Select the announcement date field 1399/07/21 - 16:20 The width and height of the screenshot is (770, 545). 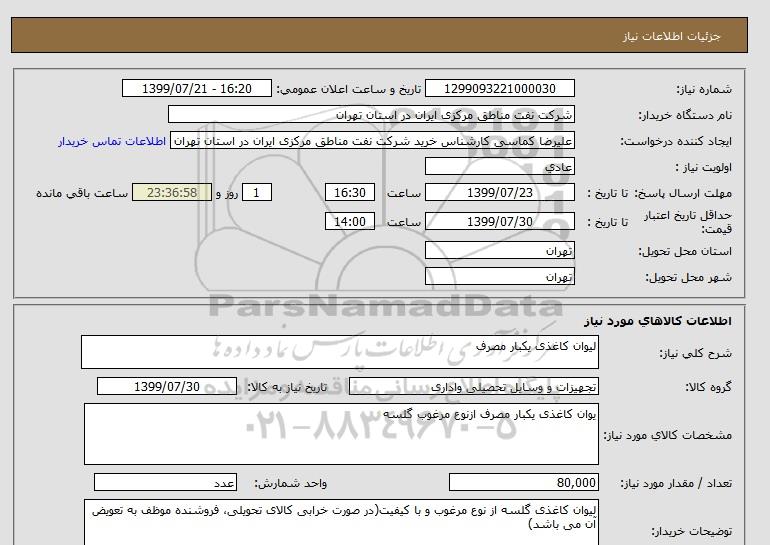coord(196,88)
